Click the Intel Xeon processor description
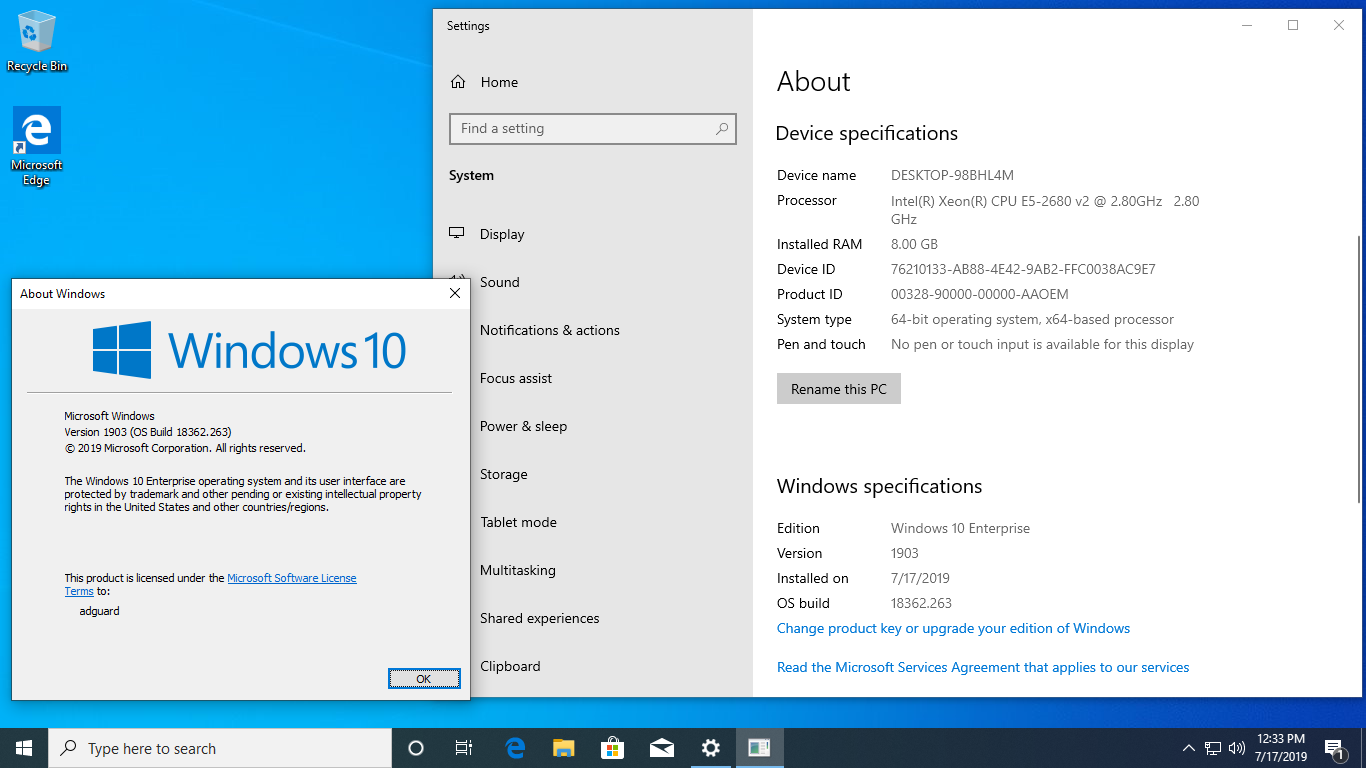1366x768 pixels. (x=1045, y=210)
